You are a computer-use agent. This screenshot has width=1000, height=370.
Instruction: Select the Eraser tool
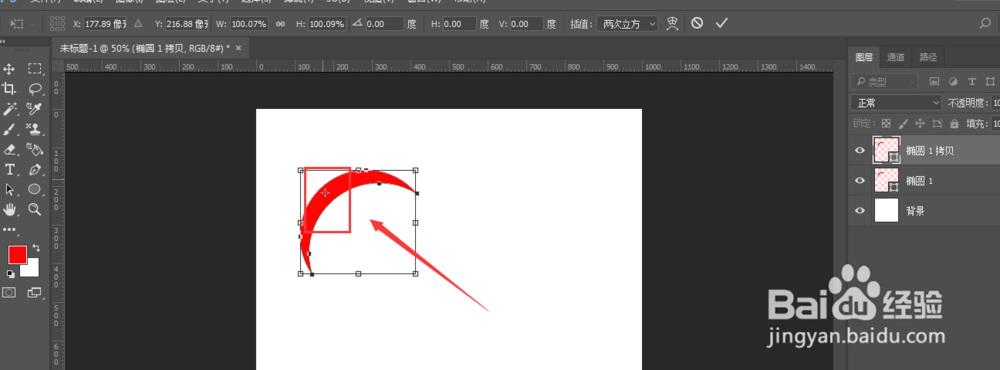point(10,149)
